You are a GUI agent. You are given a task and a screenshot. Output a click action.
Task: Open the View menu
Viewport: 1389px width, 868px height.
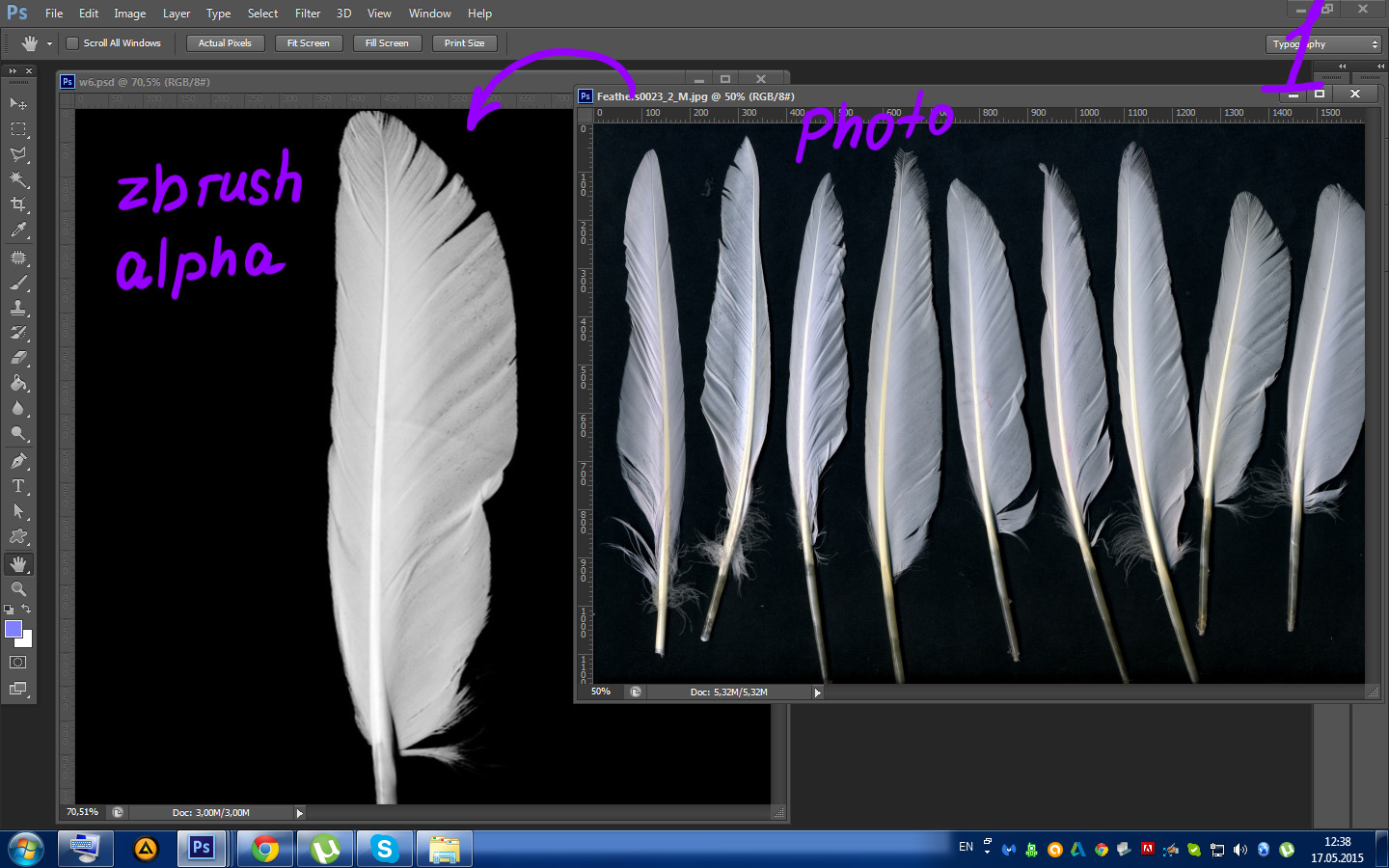coord(379,14)
